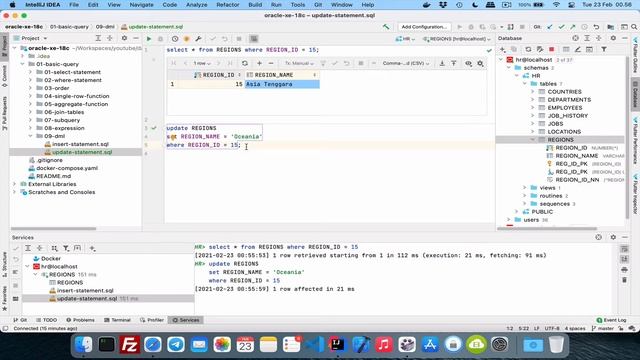The image size is (640, 360).
Task: Open the HR schema dropdown
Action: click(x=405, y=39)
